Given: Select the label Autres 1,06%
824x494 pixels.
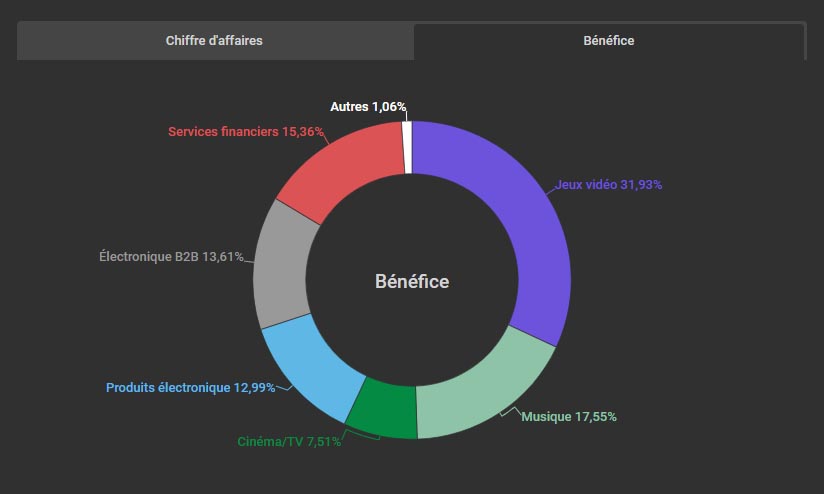Looking at the screenshot, I should (x=368, y=107).
